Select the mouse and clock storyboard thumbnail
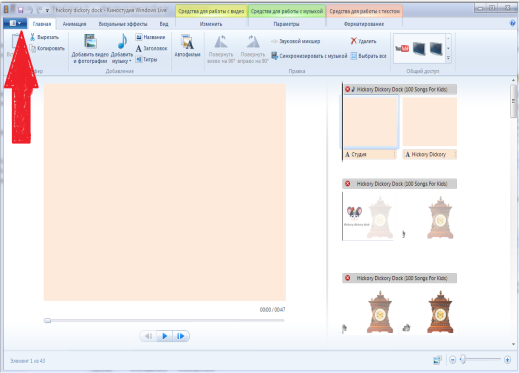Viewport: 519px width, 373px height. [x=369, y=216]
